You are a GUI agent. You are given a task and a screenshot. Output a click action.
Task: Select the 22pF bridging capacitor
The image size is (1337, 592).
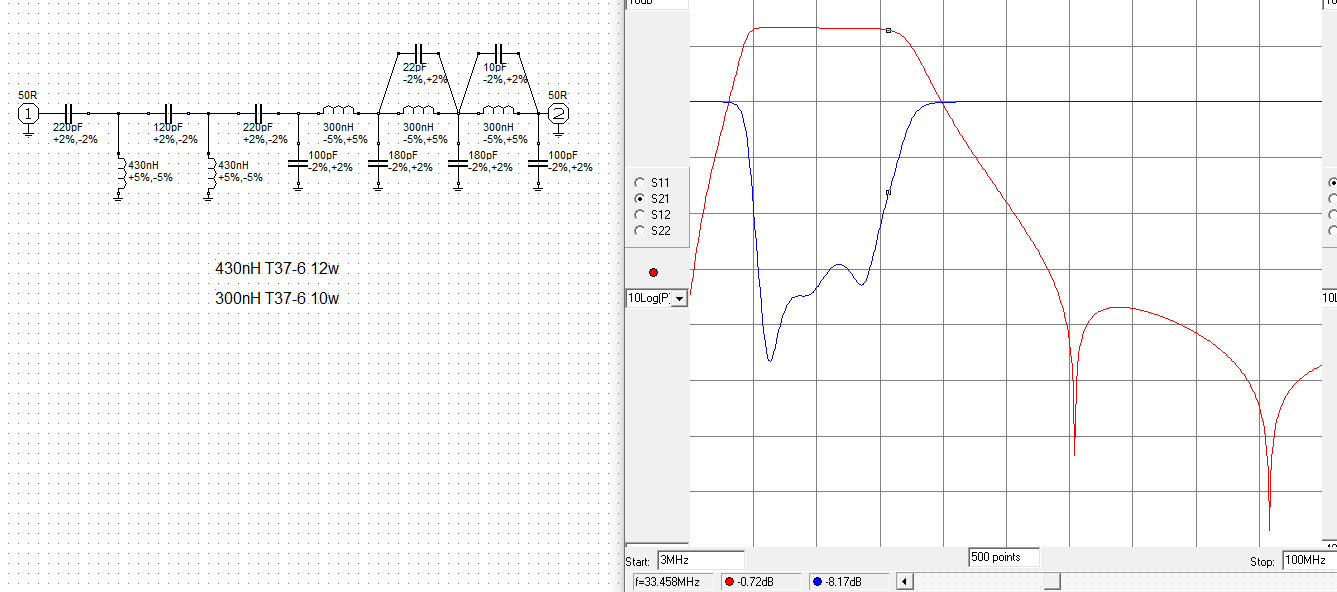[x=420, y=52]
